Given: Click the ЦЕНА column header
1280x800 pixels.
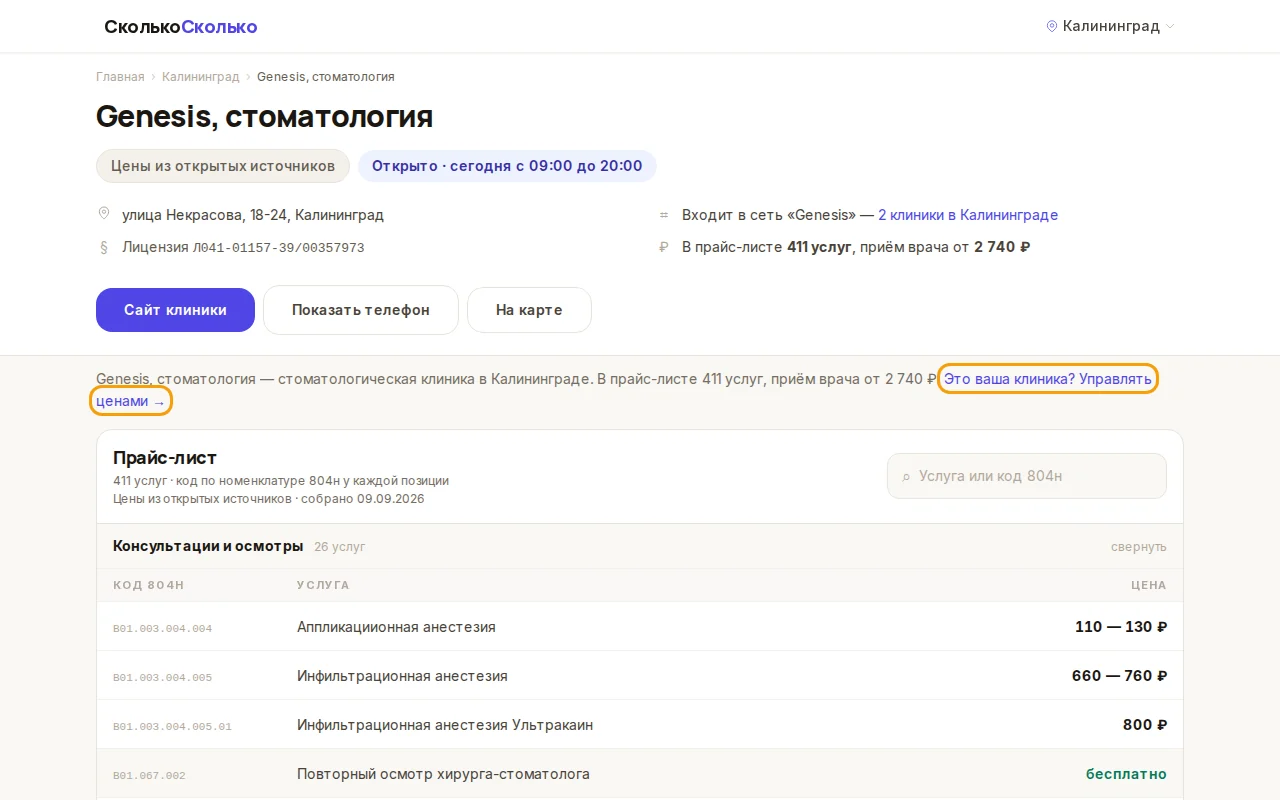Looking at the screenshot, I should pyautogui.click(x=1149, y=585).
